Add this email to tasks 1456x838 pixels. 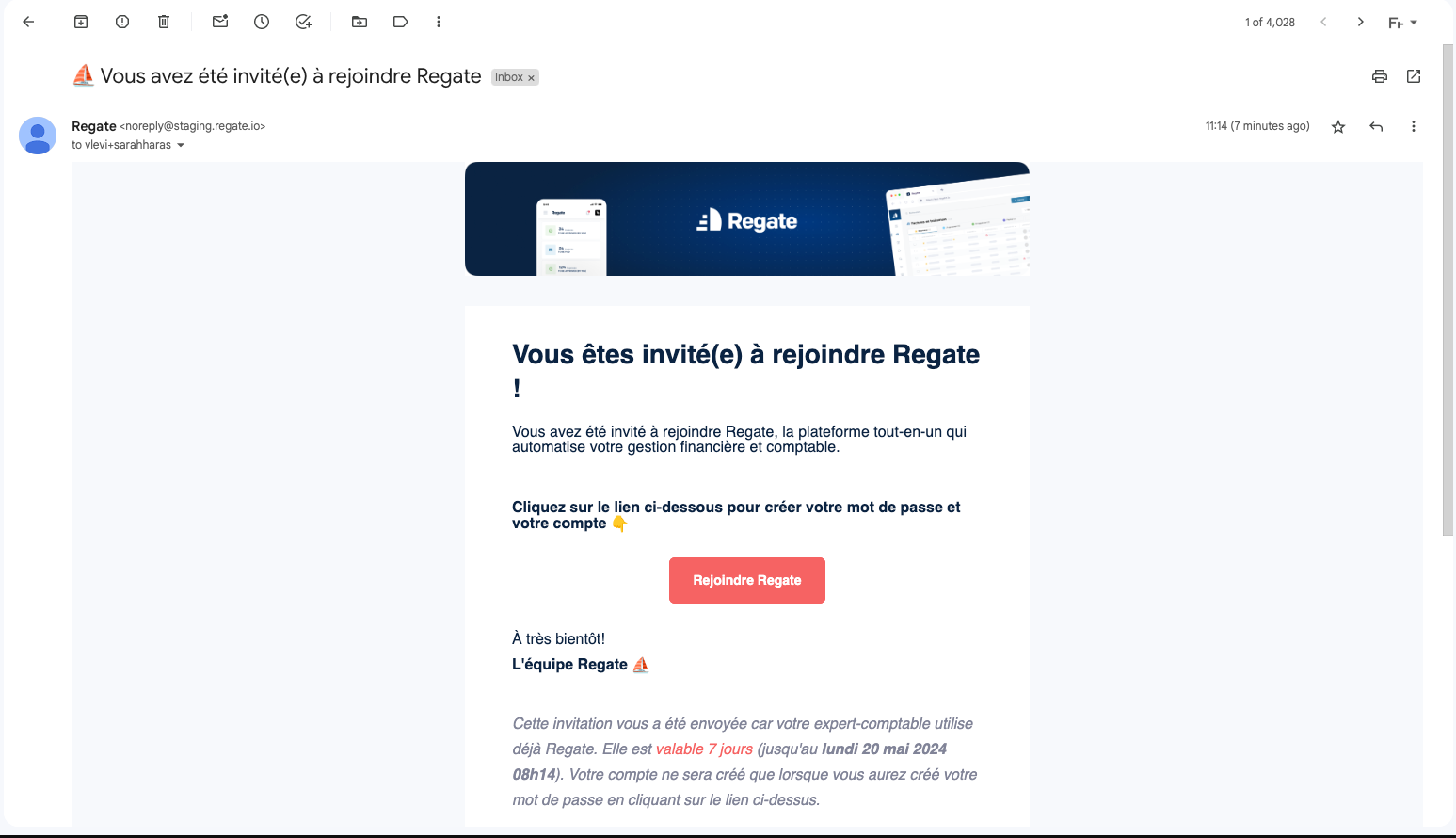(303, 22)
